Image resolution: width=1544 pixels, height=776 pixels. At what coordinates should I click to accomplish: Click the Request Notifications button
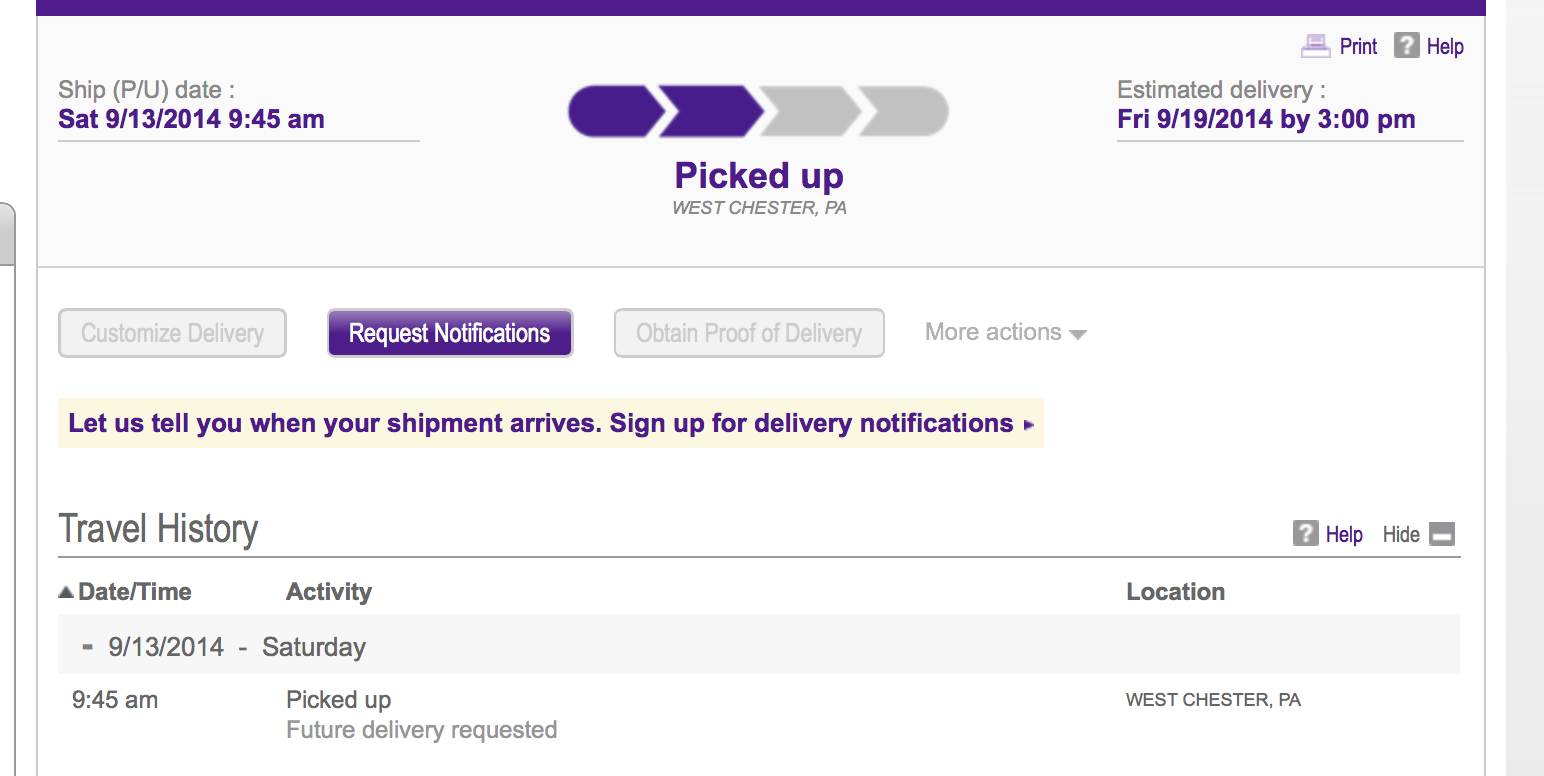450,333
